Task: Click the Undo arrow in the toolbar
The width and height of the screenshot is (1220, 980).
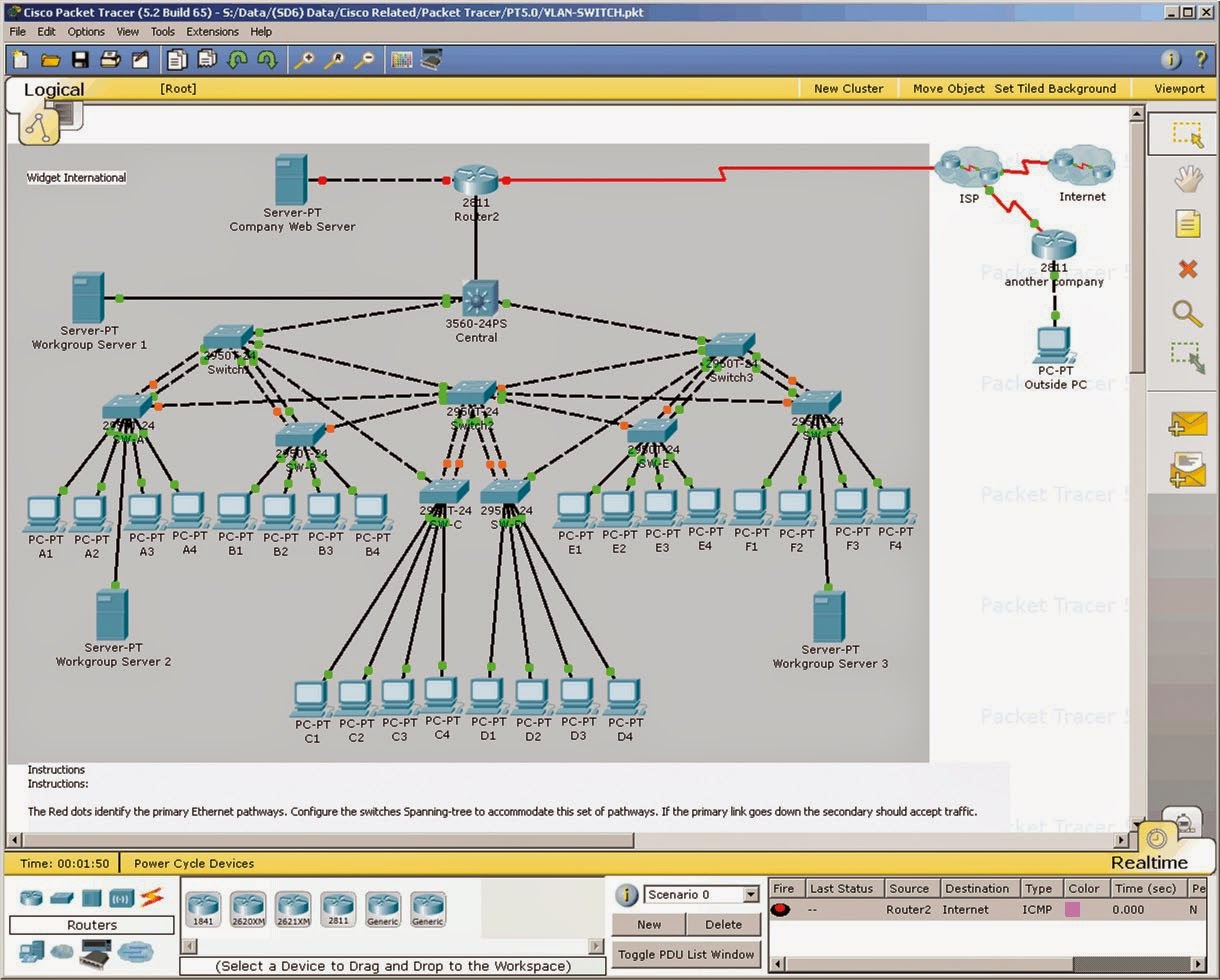Action: (238, 59)
